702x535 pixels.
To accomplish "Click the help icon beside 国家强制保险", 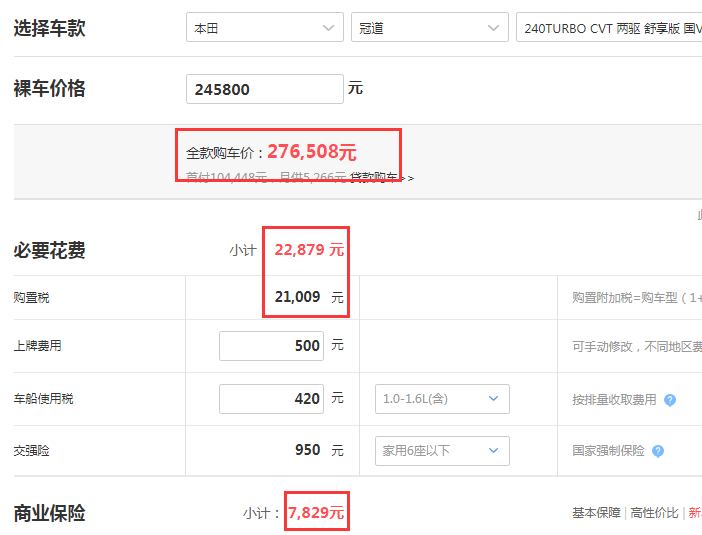I will (x=658, y=451).
